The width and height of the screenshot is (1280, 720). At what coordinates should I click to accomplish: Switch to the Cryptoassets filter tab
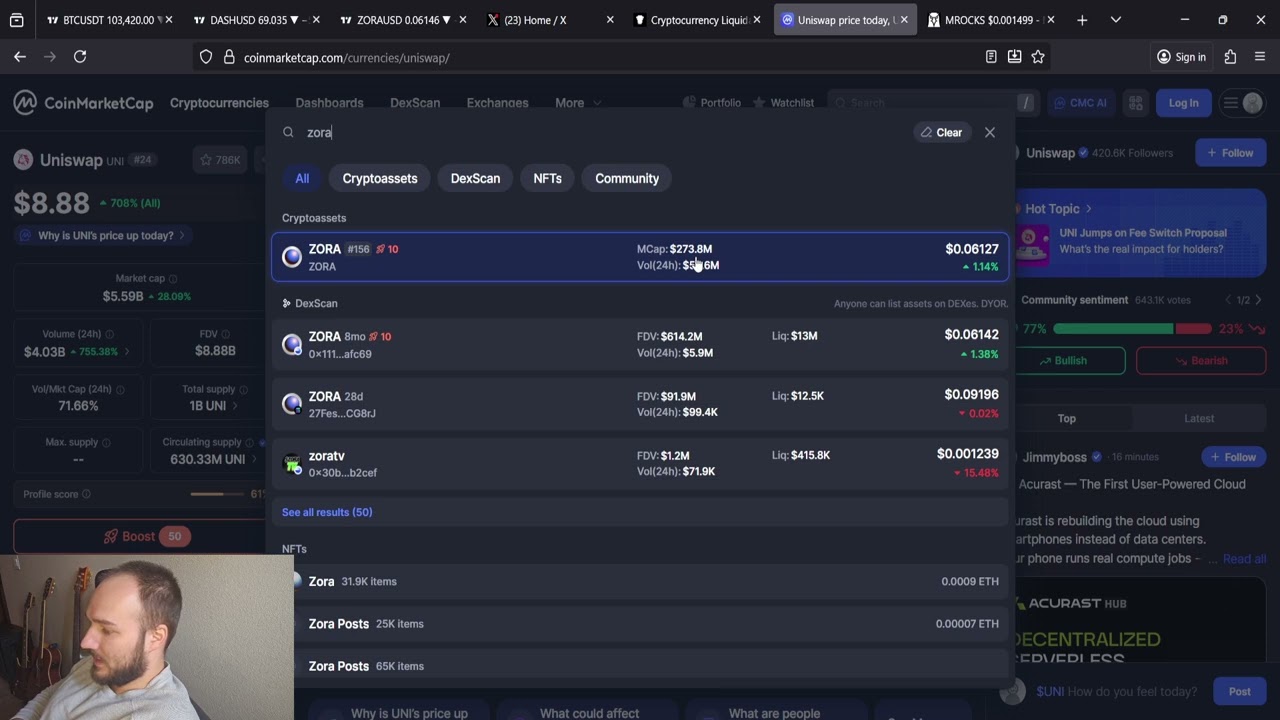380,178
